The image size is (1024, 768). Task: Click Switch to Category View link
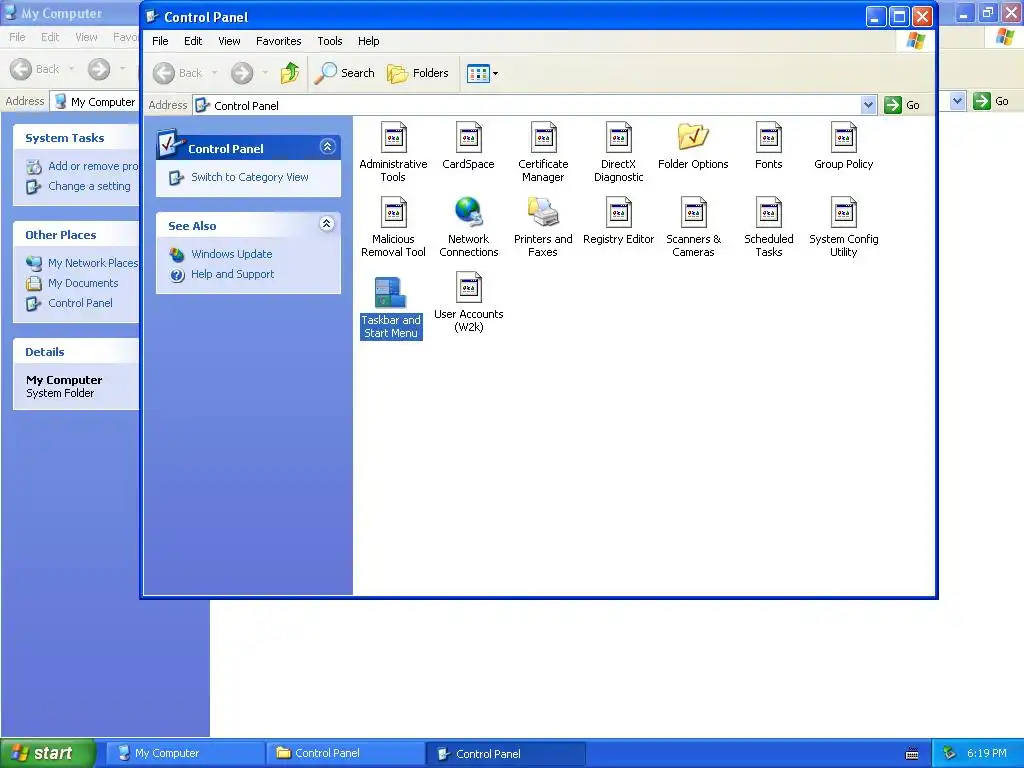pyautogui.click(x=249, y=177)
